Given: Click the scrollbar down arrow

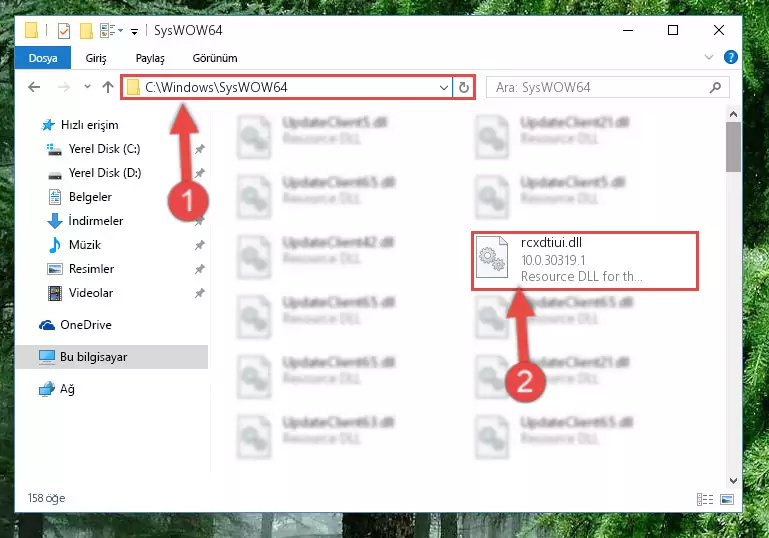Looking at the screenshot, I should pyautogui.click(x=733, y=481).
